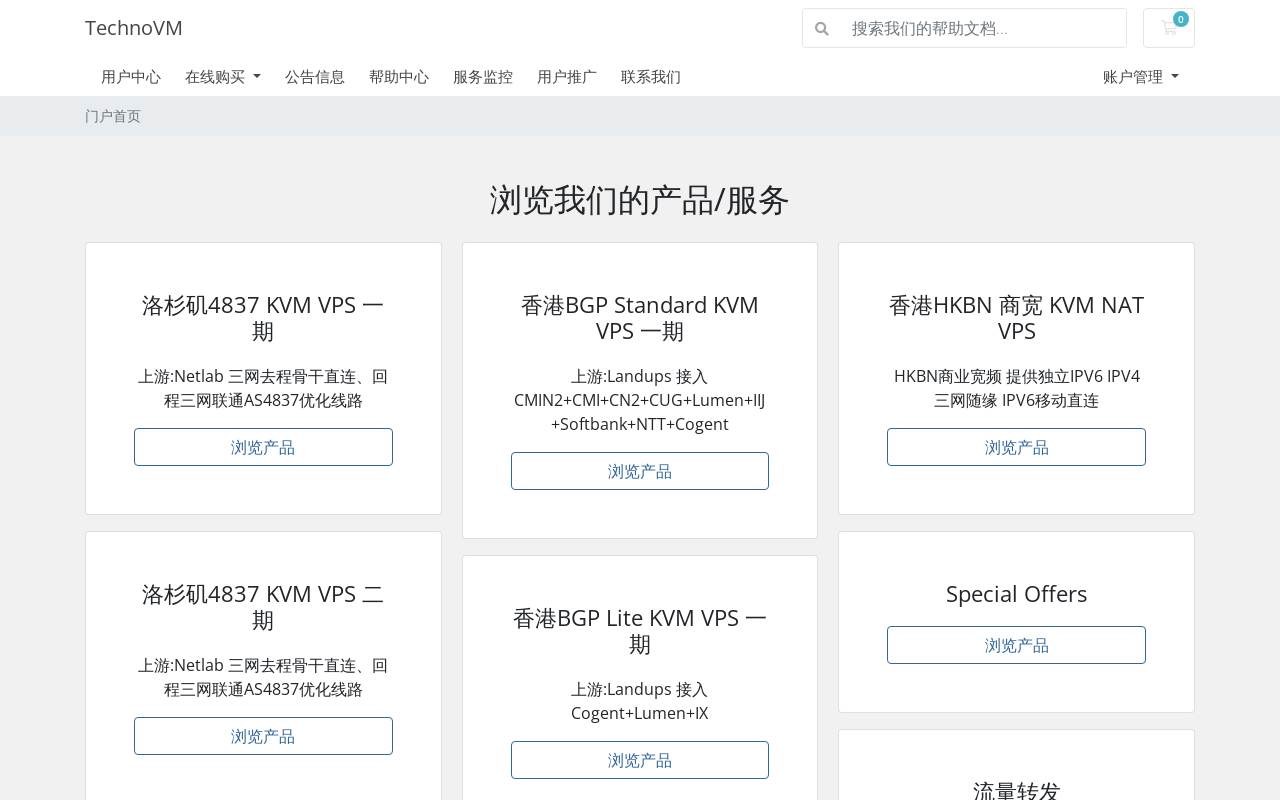Browse products for 香港BGP Standard KVM VPS
This screenshot has width=1280, height=800.
point(640,471)
